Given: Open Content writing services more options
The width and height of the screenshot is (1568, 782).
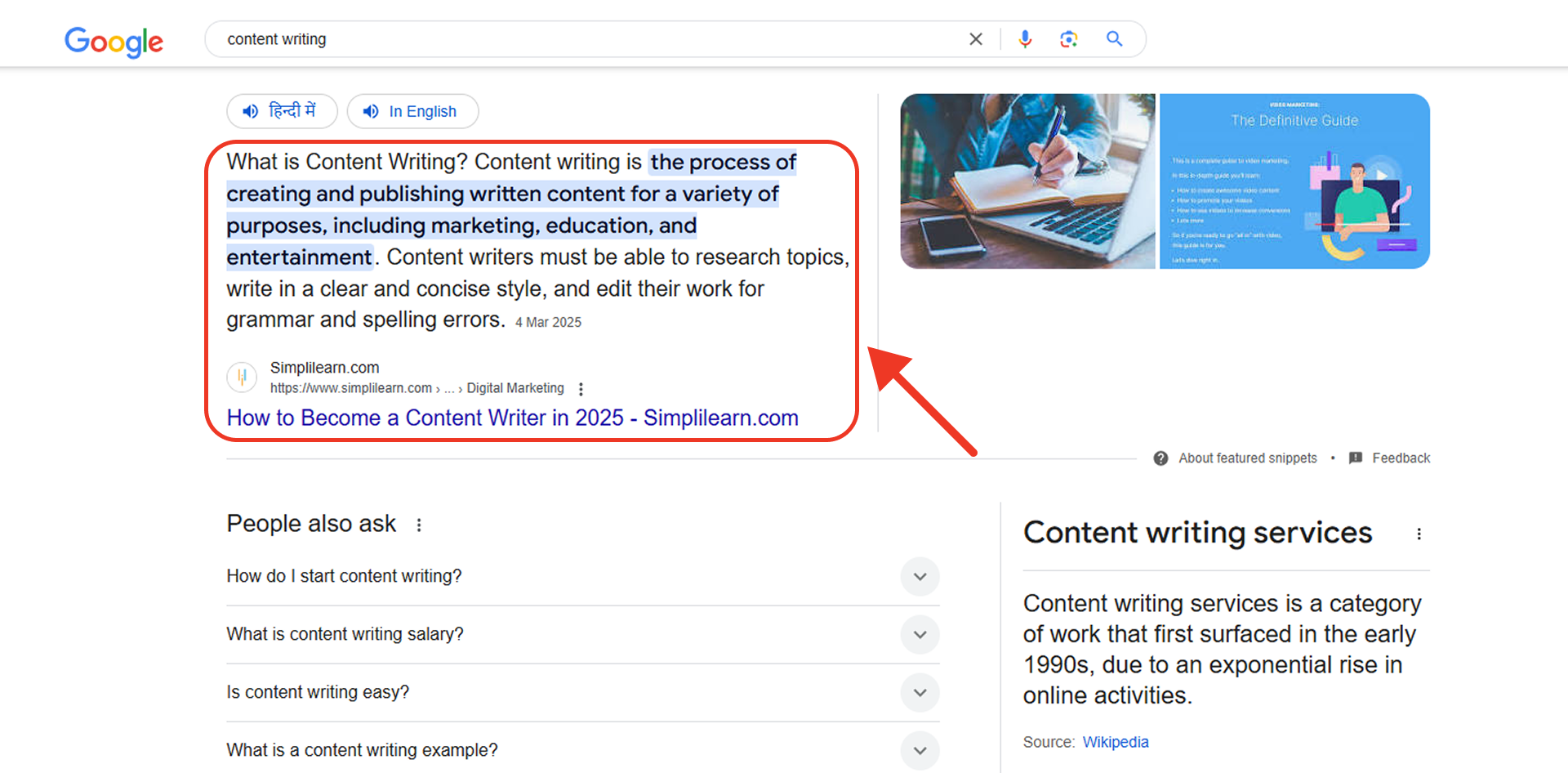Looking at the screenshot, I should pos(1419,534).
